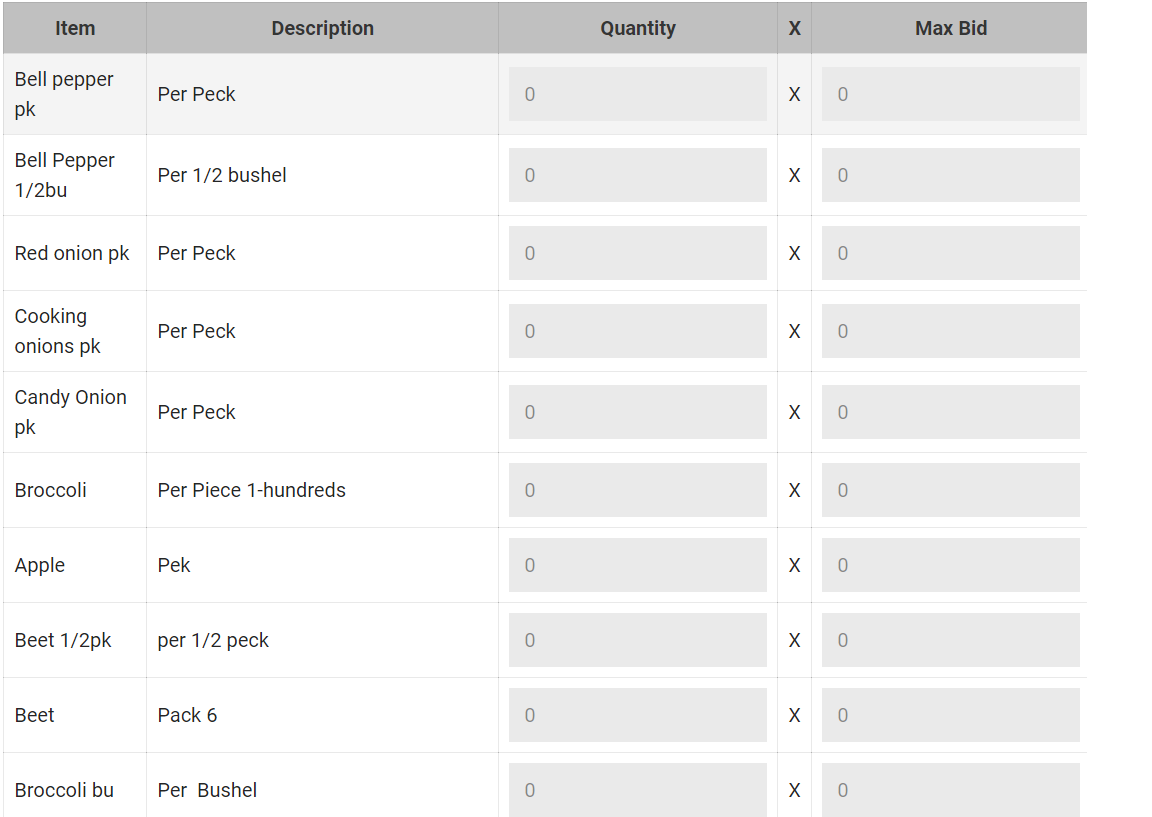Focus Quantity input in Broccoli Per Piece row
This screenshot has width=1152, height=817.
tap(637, 490)
